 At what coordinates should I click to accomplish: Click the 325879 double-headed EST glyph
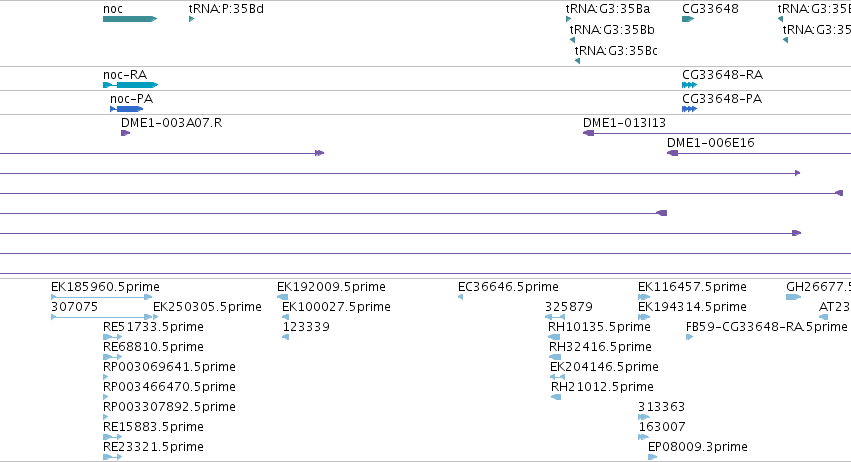pyautogui.click(x=555, y=317)
